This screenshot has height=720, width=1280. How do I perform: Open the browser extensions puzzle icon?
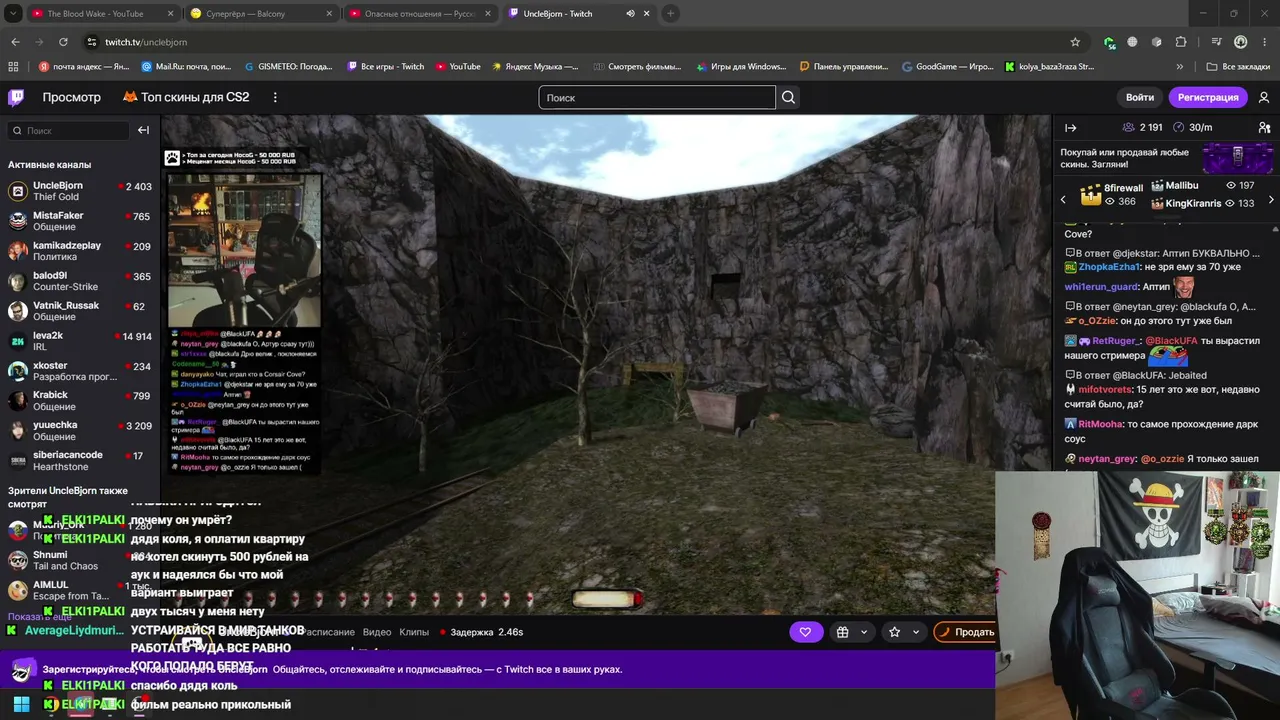[x=1181, y=42]
